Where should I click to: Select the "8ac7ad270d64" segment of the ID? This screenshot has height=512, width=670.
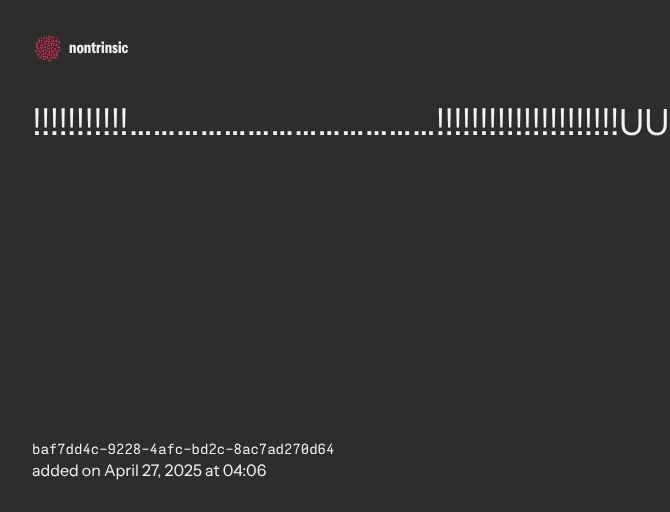tap(284, 450)
